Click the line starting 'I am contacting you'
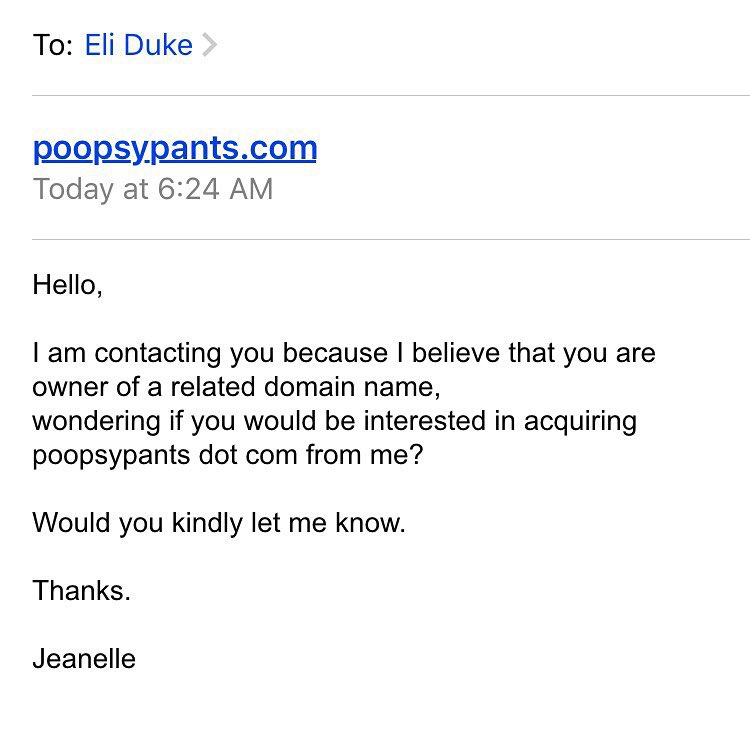The width and height of the screenshot is (750, 750). [344, 354]
